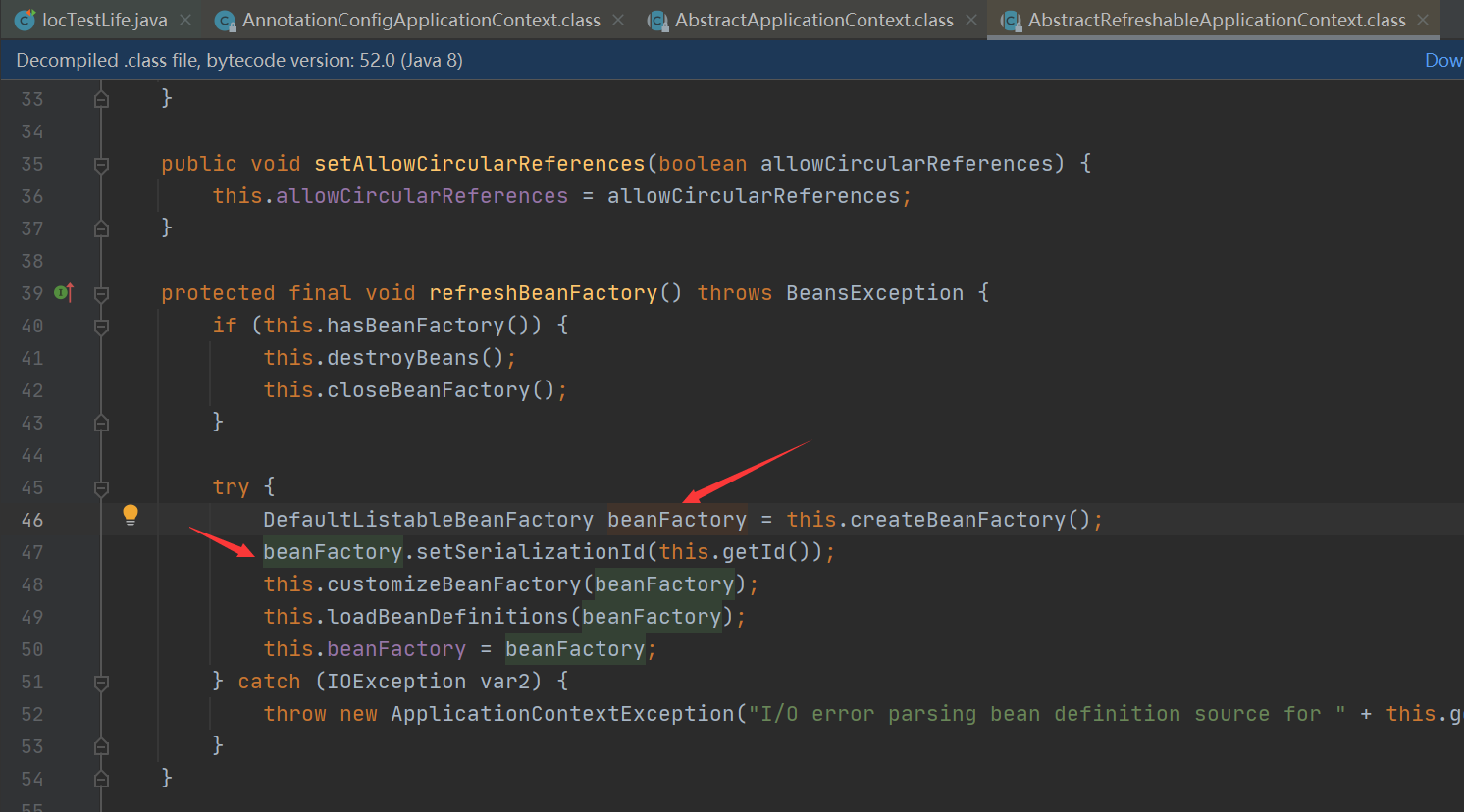Image resolution: width=1464 pixels, height=812 pixels.
Task: Click the ApplicationContextException class name
Action: pyautogui.click(x=563, y=714)
